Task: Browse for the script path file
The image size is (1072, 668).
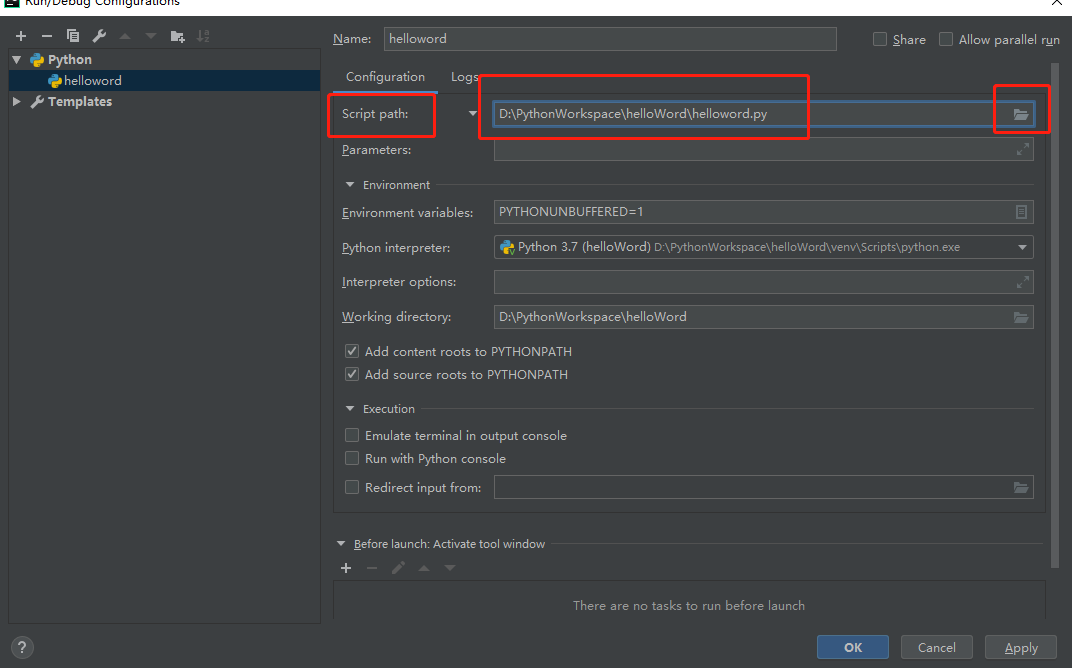Action: click(x=1021, y=115)
